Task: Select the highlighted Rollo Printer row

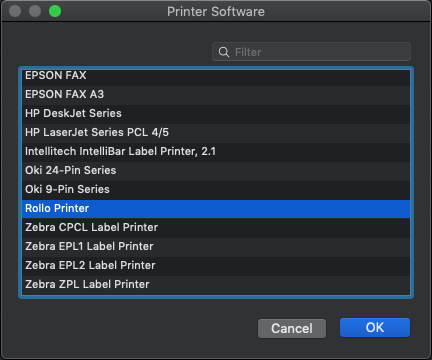Action: pyautogui.click(x=216, y=209)
